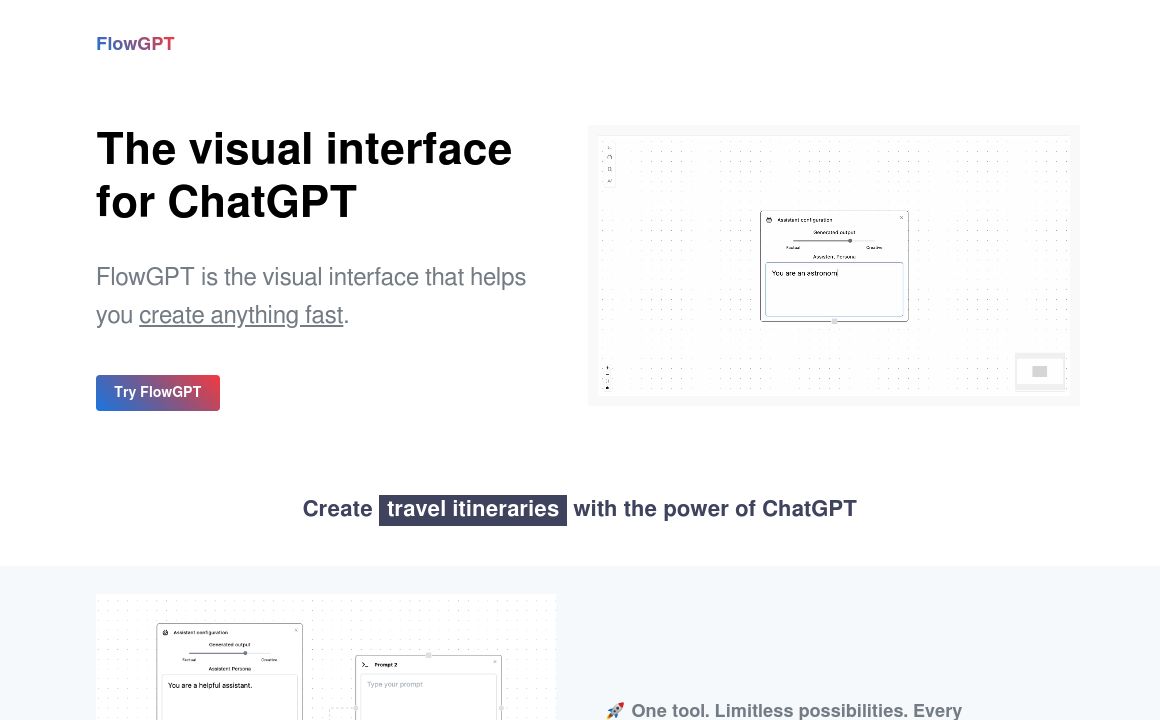
Task: Click the top connector handle of Prompt 2
Action: 428,655
